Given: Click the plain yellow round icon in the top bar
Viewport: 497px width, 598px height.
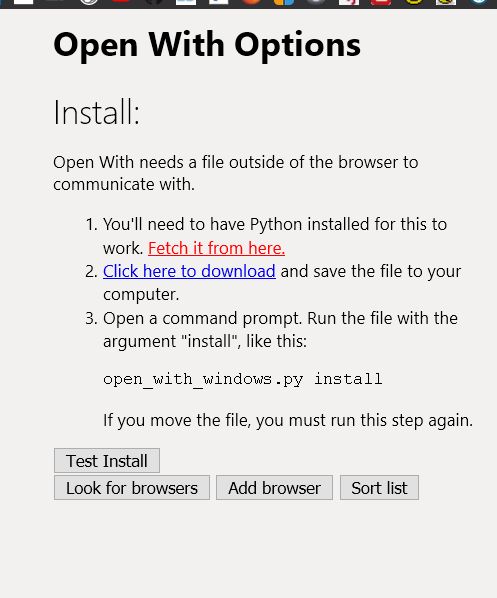Looking at the screenshot, I should (414, 2).
